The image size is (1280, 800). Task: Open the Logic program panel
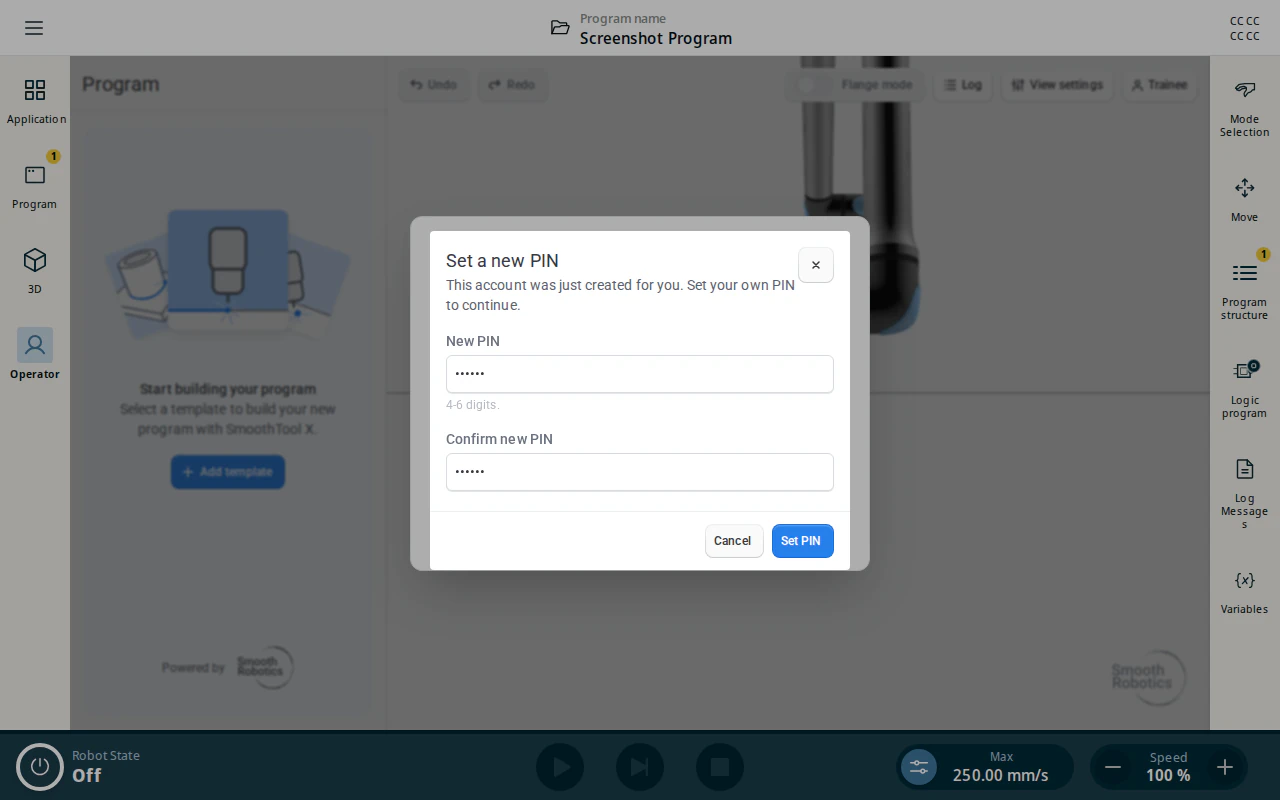(1244, 390)
